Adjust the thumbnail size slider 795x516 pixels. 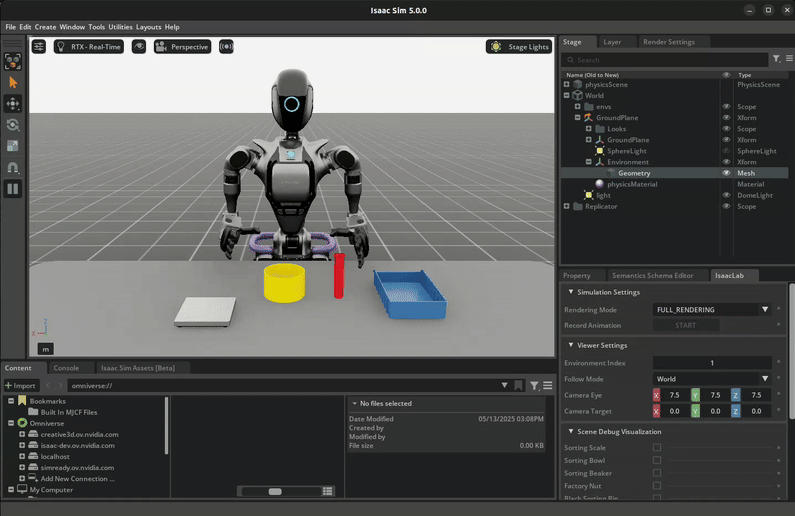coord(275,491)
